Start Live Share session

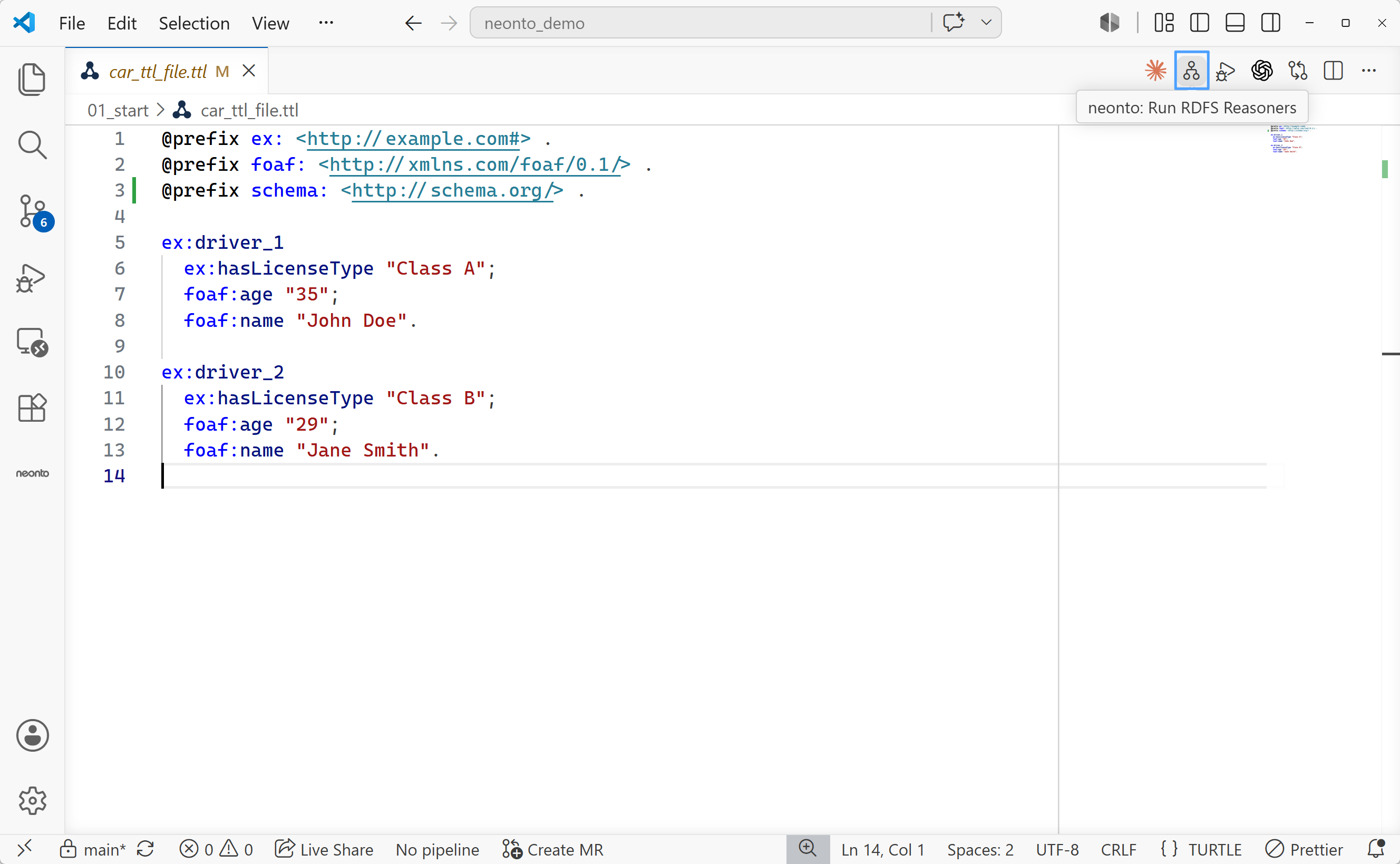[324, 850]
